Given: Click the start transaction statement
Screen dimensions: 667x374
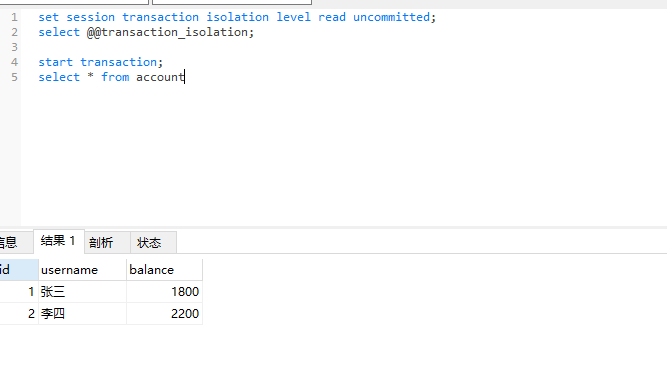Looking at the screenshot, I should coord(101,62).
